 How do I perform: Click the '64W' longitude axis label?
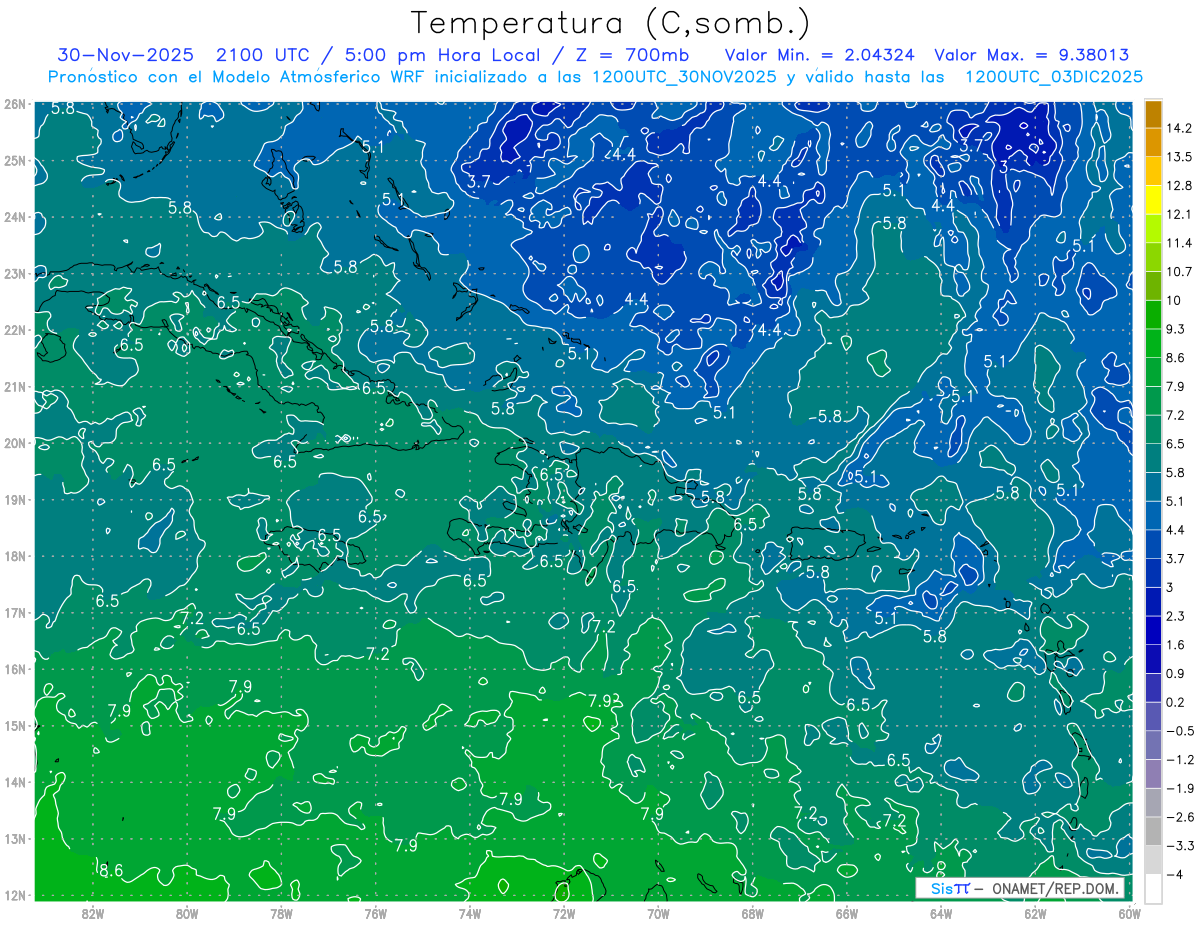941,913
